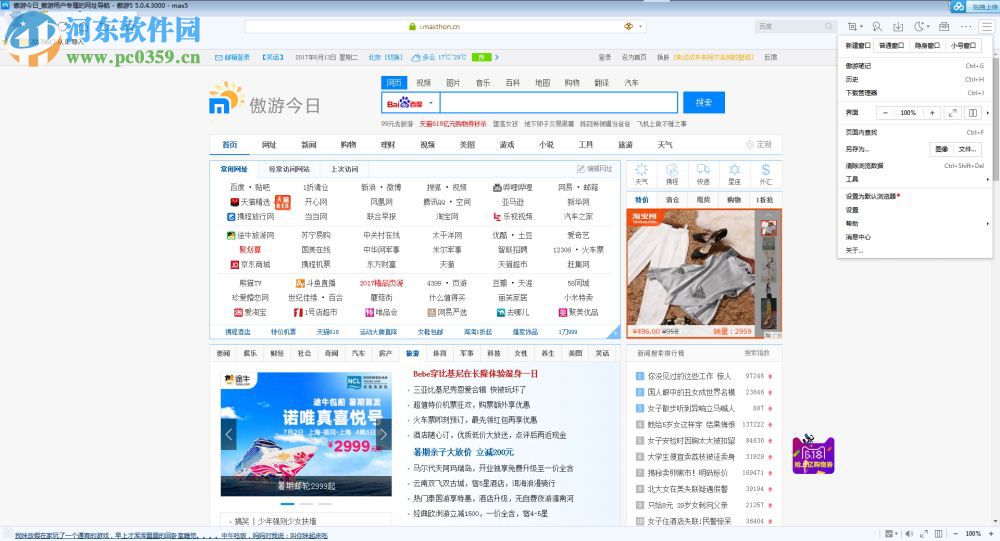Click the 普通窗口 new window button
This screenshot has height=541, width=1000.
click(891, 45)
